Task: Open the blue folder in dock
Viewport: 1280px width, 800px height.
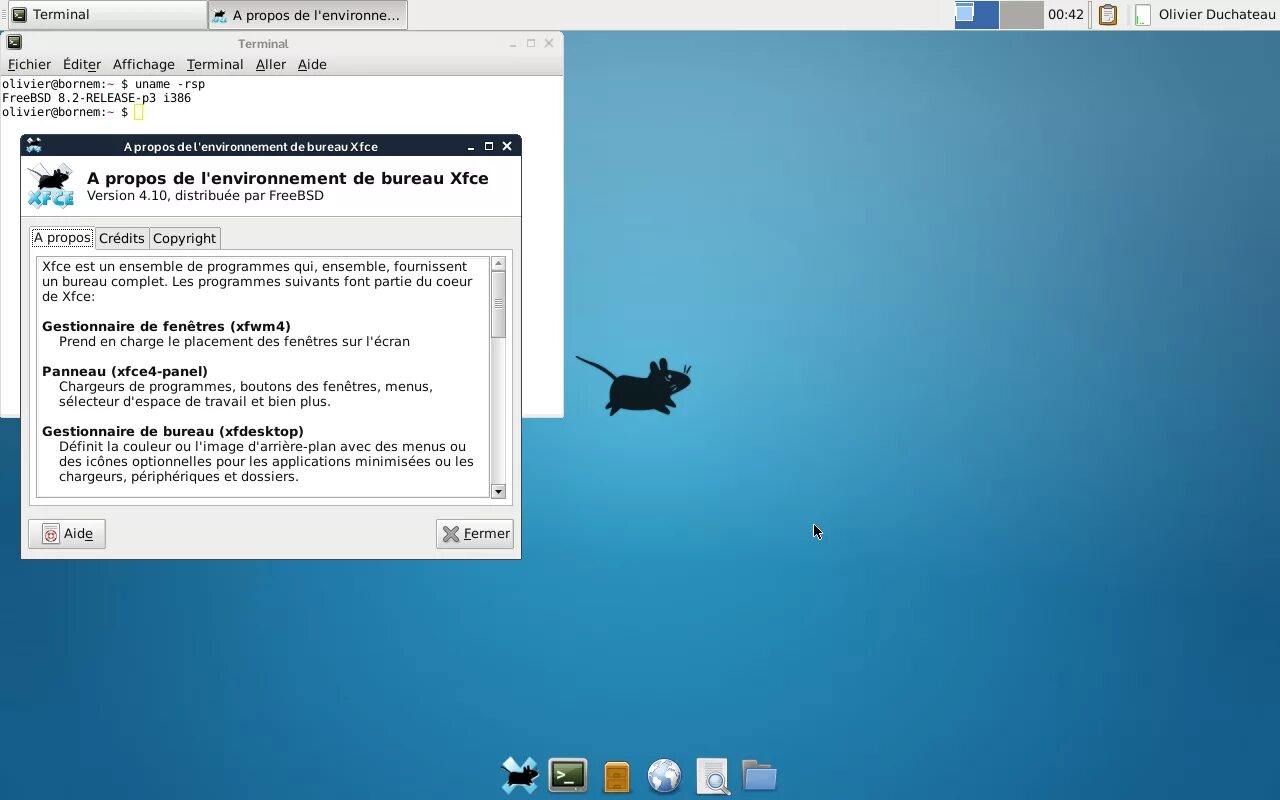Action: (x=760, y=775)
